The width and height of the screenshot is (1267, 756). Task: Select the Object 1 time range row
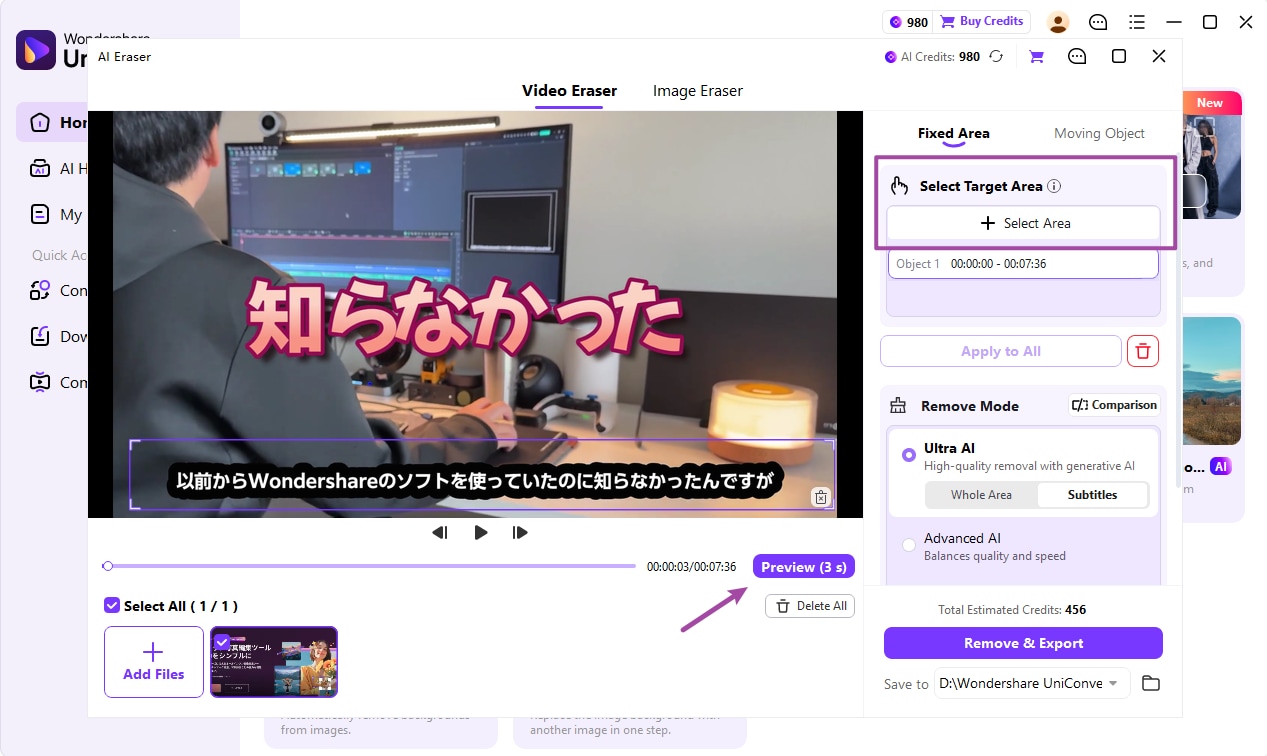(1023, 264)
